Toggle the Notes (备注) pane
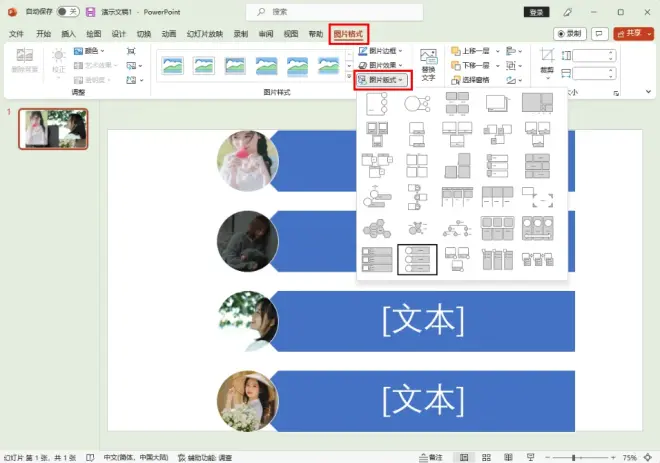Image resolution: width=660 pixels, height=463 pixels. click(x=431, y=457)
